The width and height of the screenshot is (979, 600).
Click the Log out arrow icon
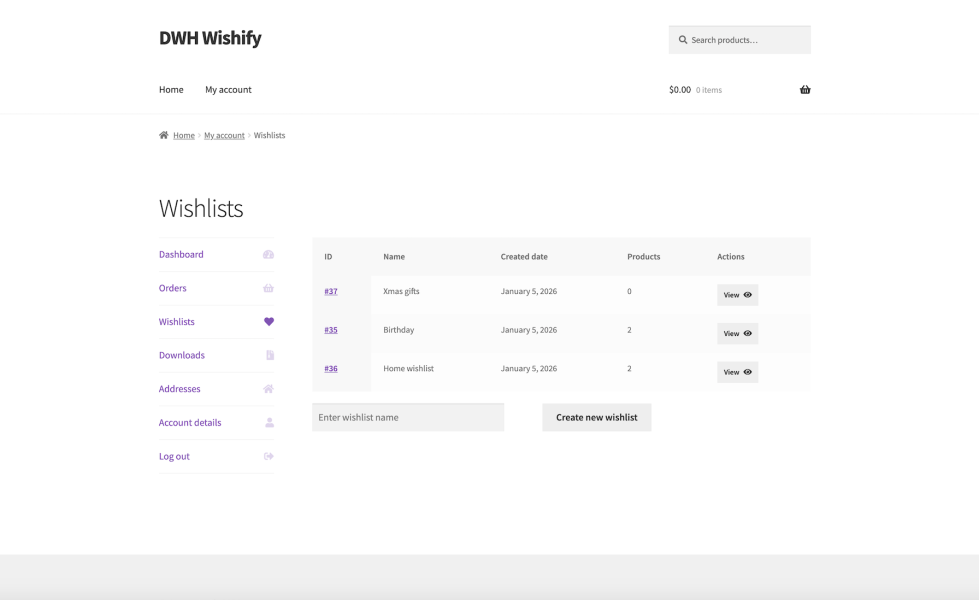pos(268,456)
